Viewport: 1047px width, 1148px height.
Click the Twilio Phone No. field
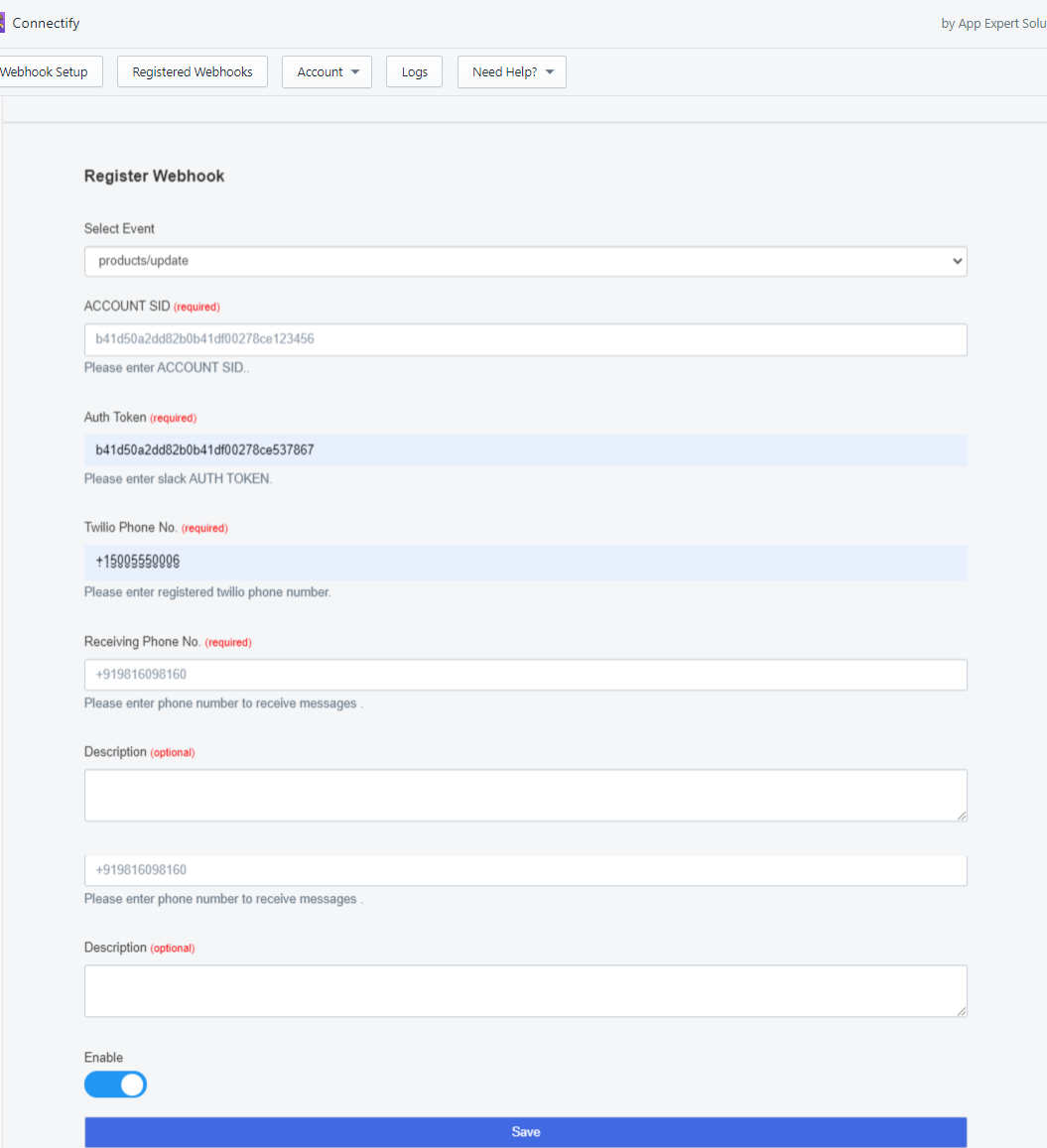pyautogui.click(x=526, y=563)
